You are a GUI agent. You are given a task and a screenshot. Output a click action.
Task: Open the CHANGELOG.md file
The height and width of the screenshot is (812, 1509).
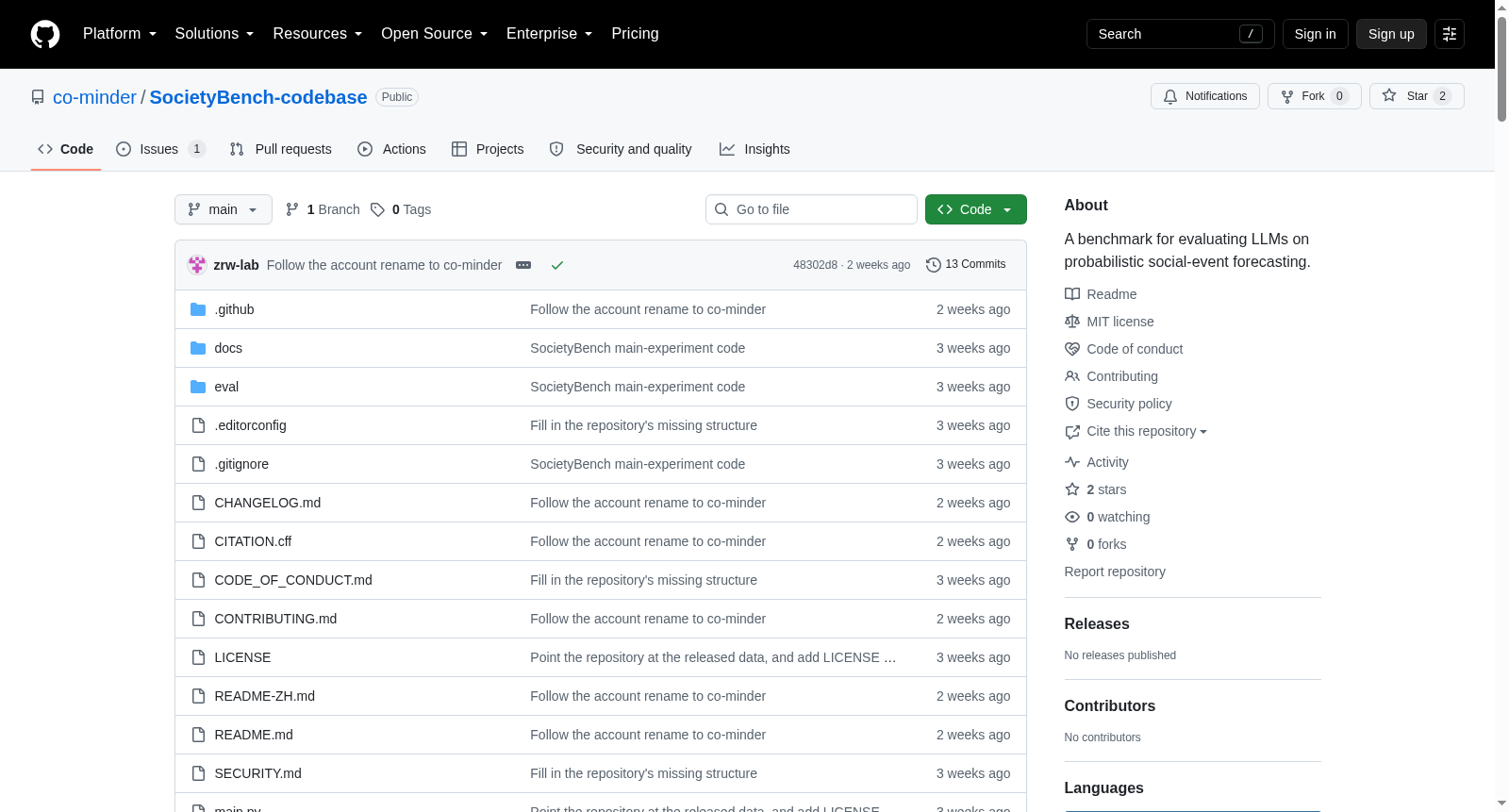(x=268, y=503)
